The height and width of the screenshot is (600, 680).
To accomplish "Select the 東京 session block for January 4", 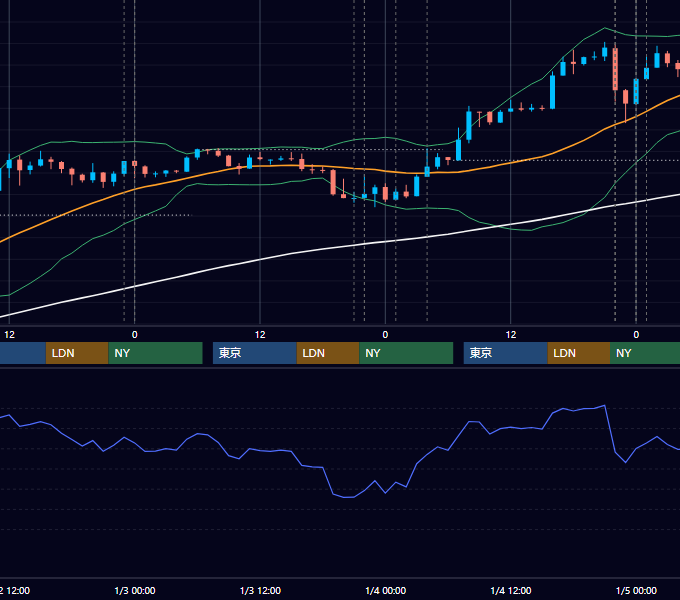I will click(506, 353).
